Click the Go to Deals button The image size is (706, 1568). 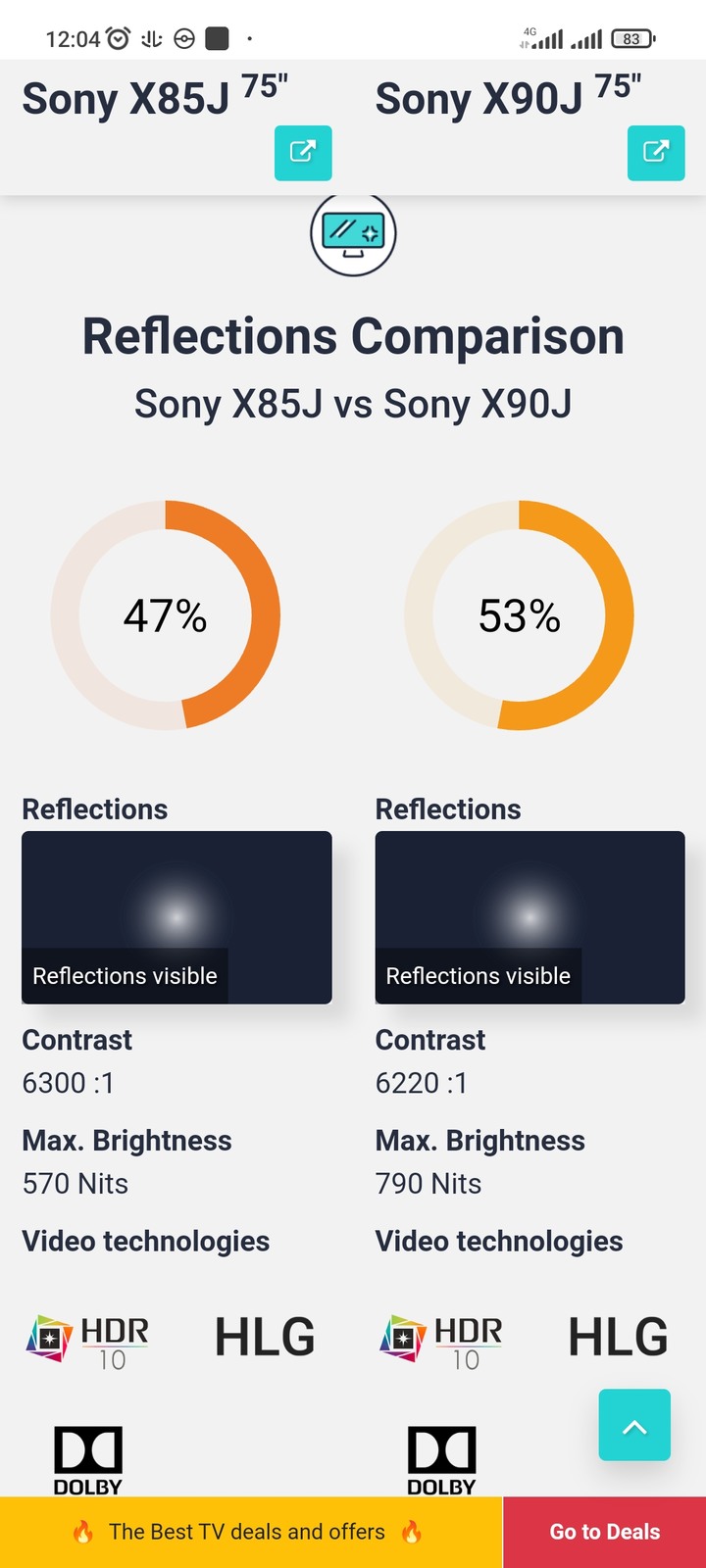pos(604,1532)
